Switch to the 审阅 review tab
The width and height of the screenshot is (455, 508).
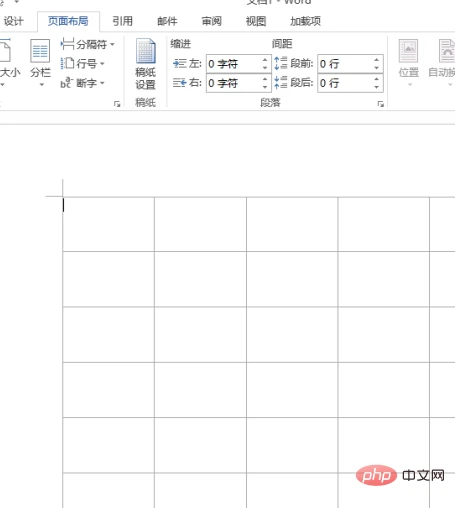pos(211,21)
